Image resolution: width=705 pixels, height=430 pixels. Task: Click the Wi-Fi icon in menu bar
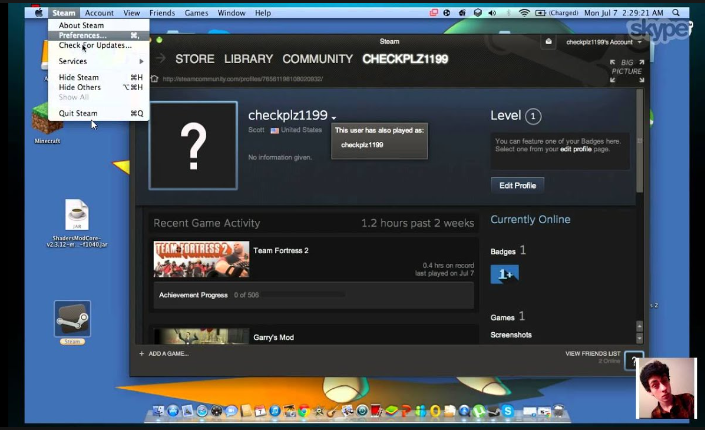[524, 13]
